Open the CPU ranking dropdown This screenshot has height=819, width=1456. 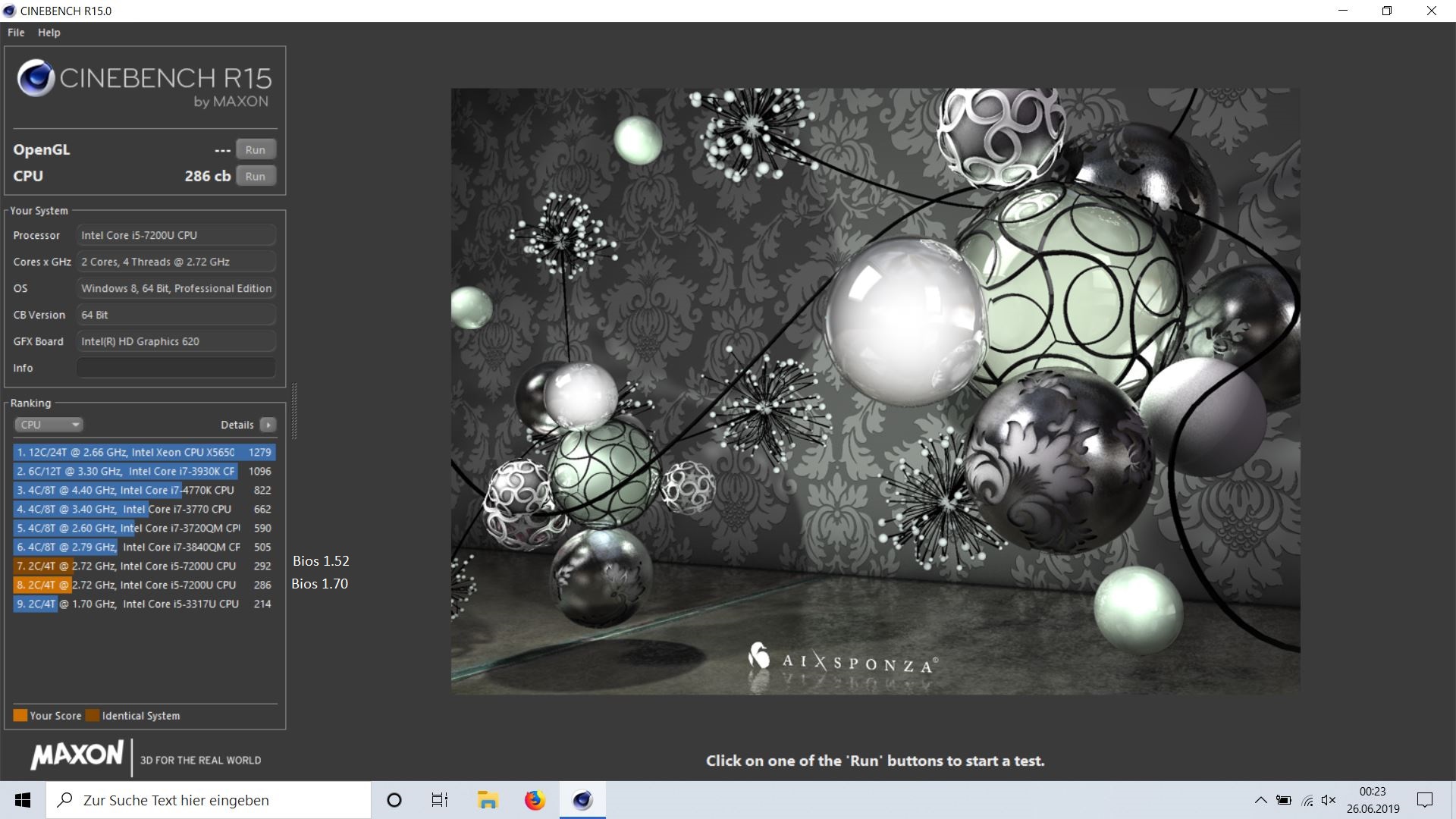pos(49,425)
